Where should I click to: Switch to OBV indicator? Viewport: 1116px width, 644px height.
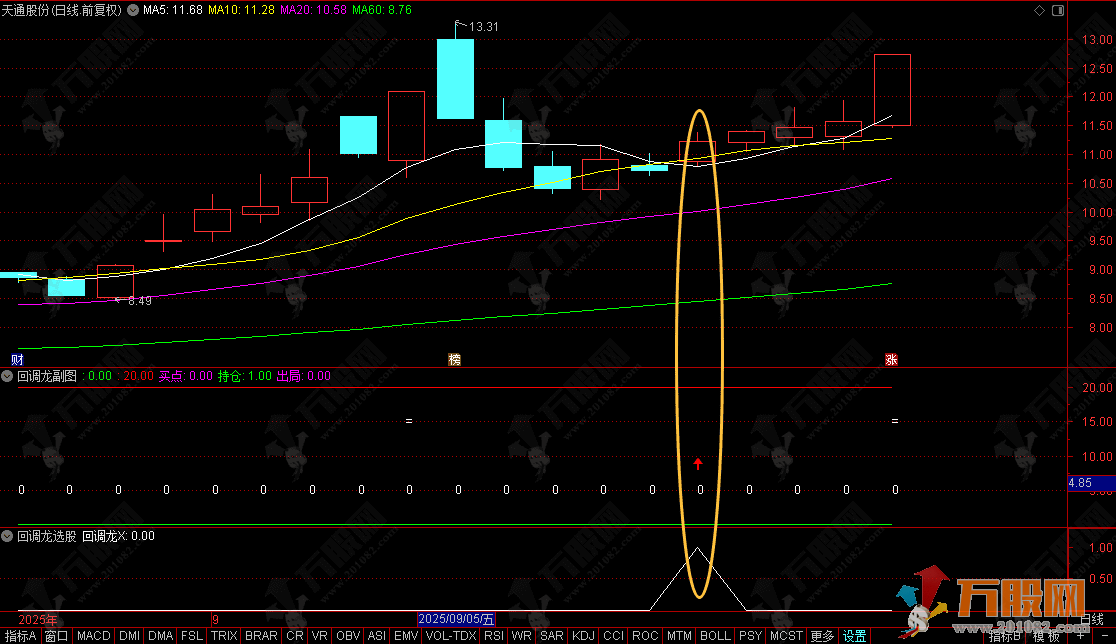348,635
